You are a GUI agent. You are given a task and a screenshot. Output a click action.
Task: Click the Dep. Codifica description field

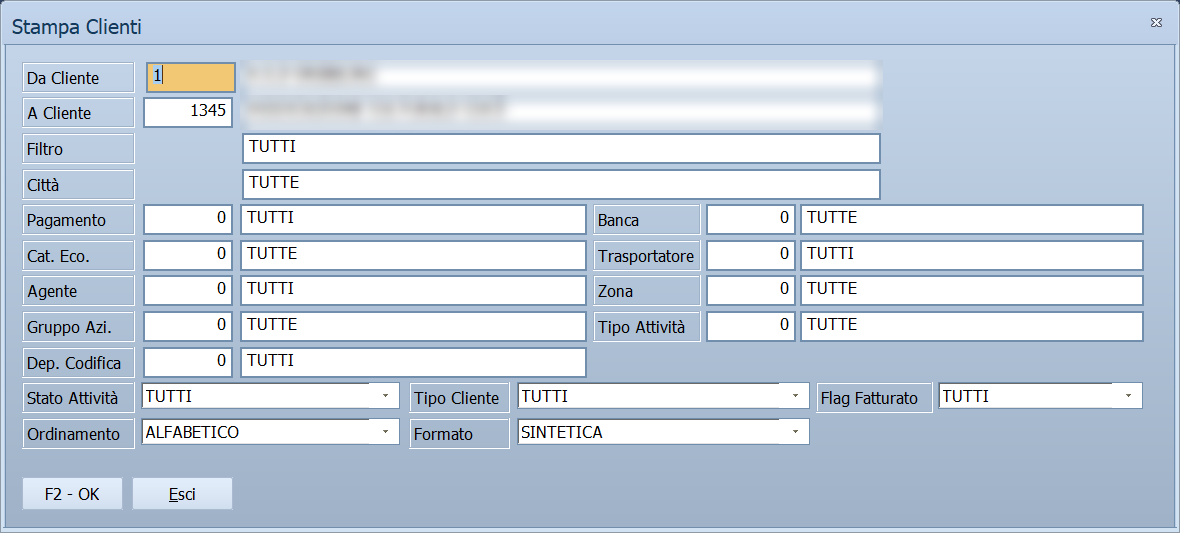[413, 362]
